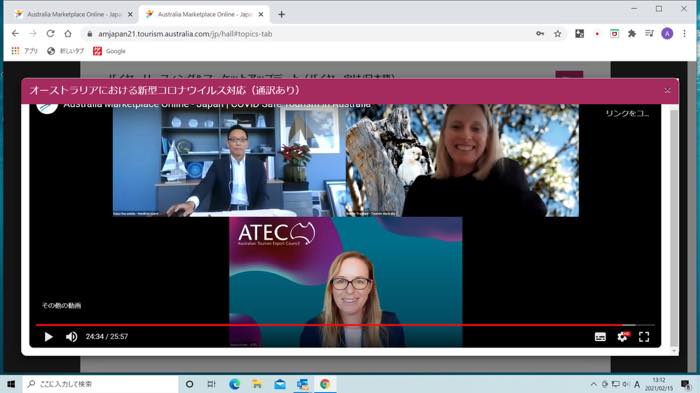The height and width of the screenshot is (393, 700).
Task: Bookmark this page with star icon
Action: coord(558,33)
